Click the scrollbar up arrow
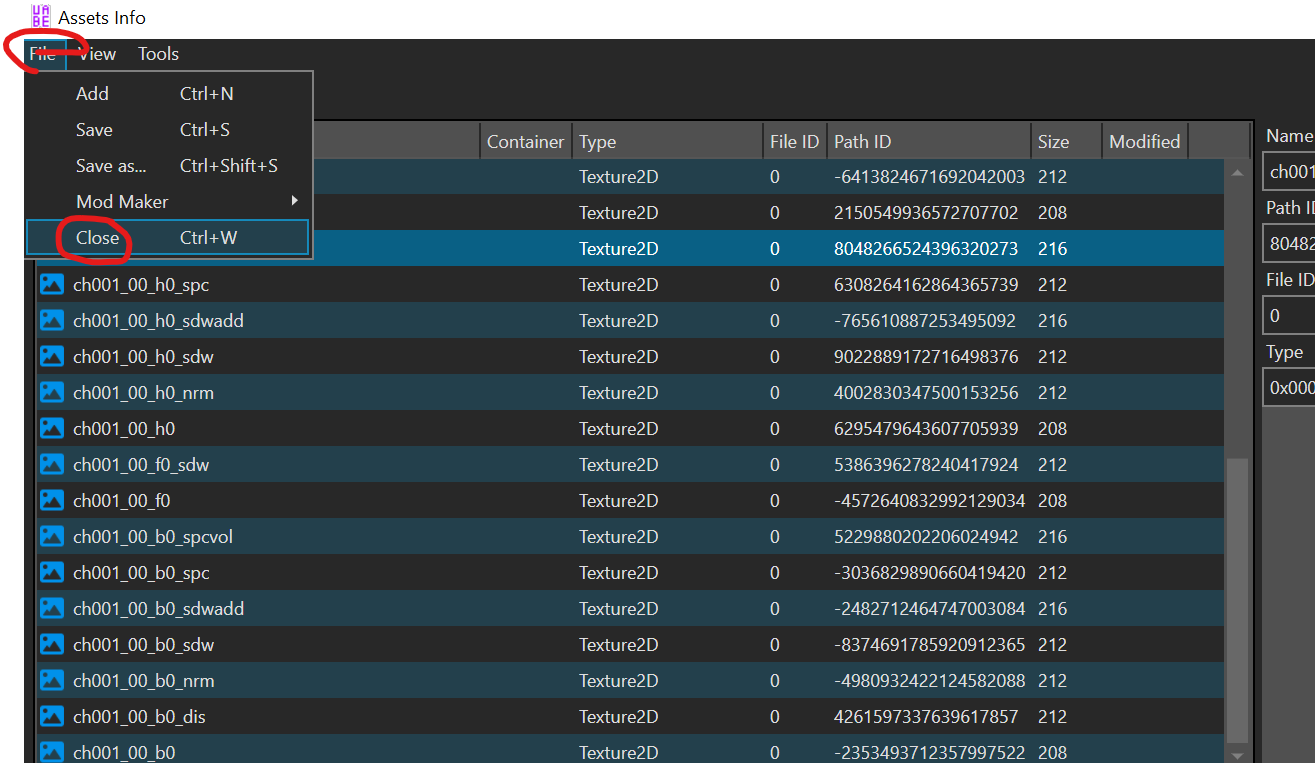The height and width of the screenshot is (763, 1315). pyautogui.click(x=1237, y=173)
